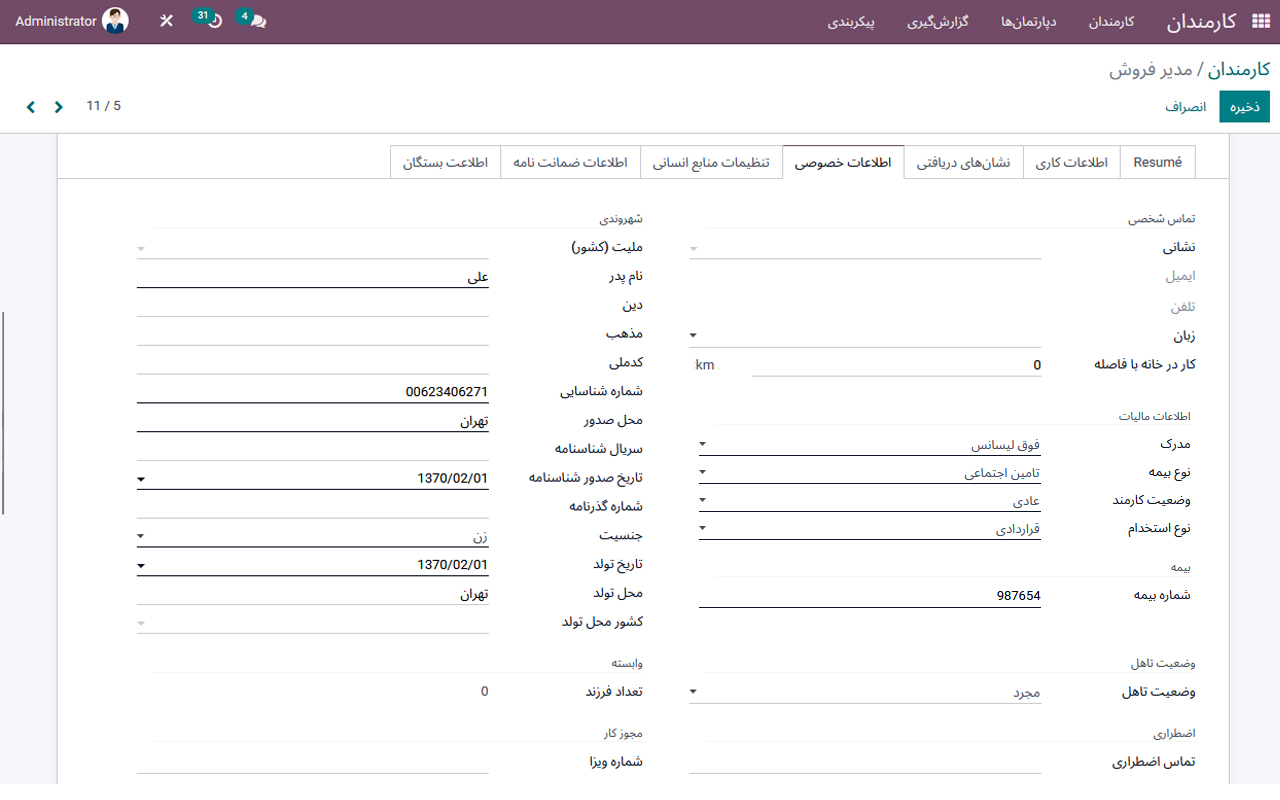Save the record with ذخیره button
Image resolution: width=1280 pixels, height=800 pixels.
click(x=1244, y=106)
